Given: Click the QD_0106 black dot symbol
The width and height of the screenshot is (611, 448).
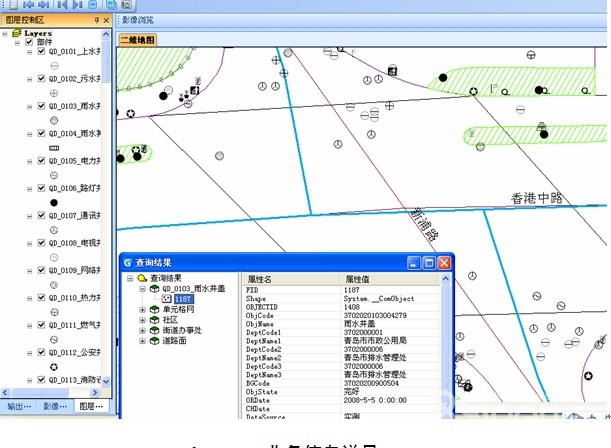Looking at the screenshot, I should pyautogui.click(x=53, y=202).
